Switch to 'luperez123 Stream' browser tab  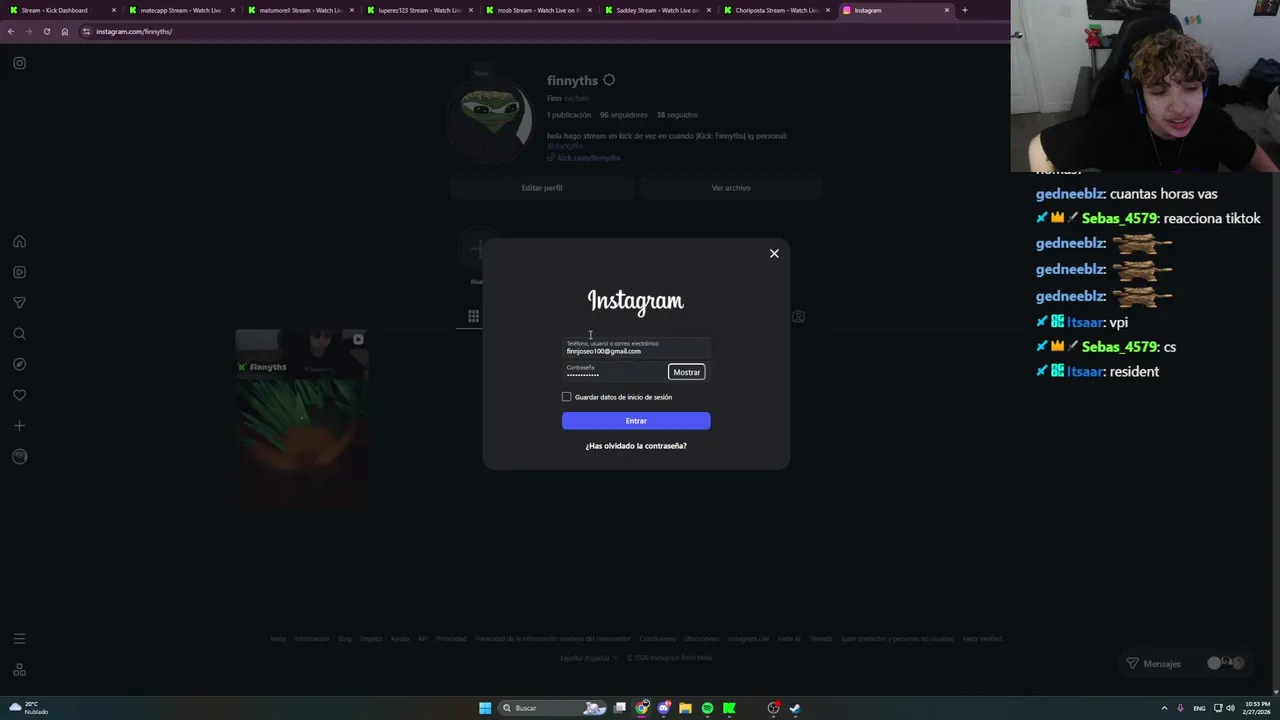click(x=418, y=10)
